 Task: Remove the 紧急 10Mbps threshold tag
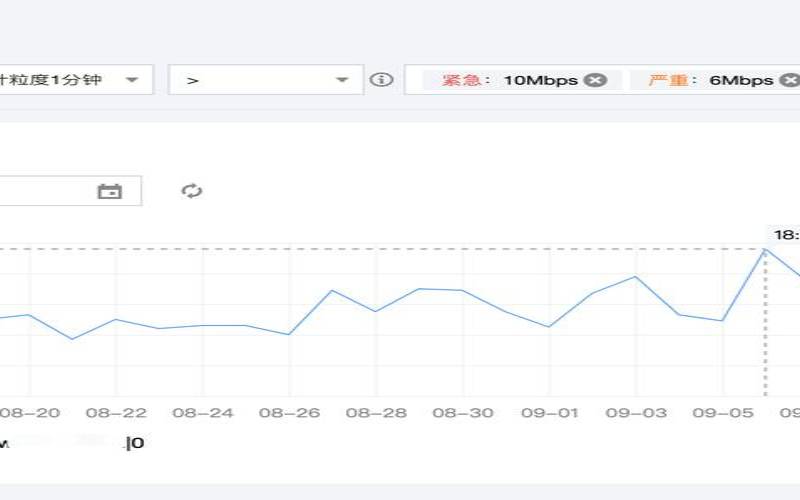pyautogui.click(x=595, y=80)
